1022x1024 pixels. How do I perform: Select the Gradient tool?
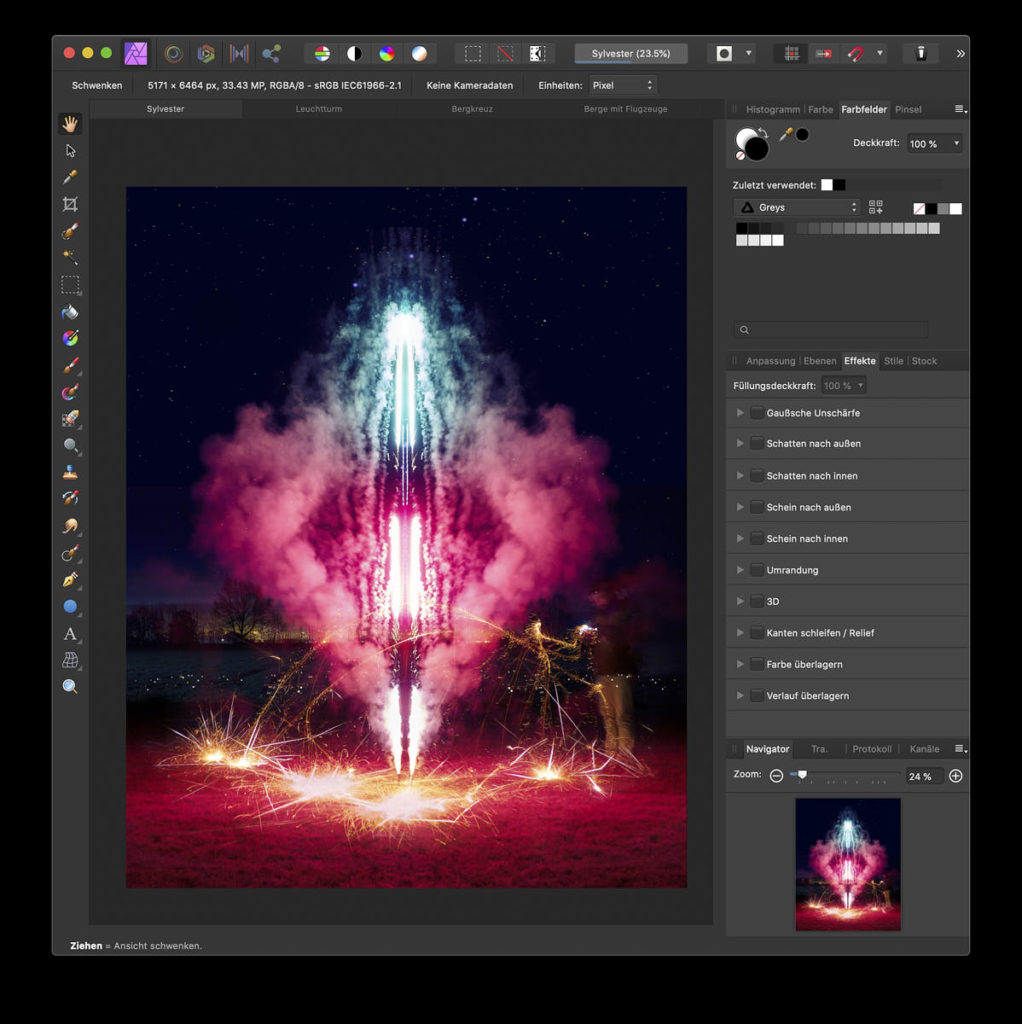click(70, 338)
